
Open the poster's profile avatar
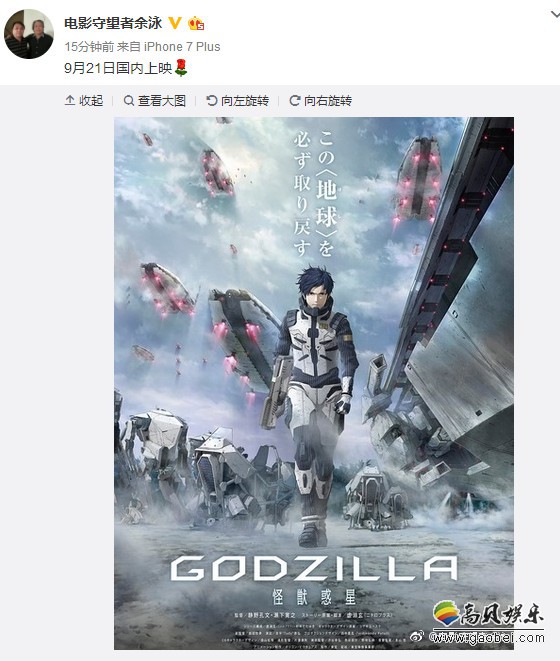[29, 34]
